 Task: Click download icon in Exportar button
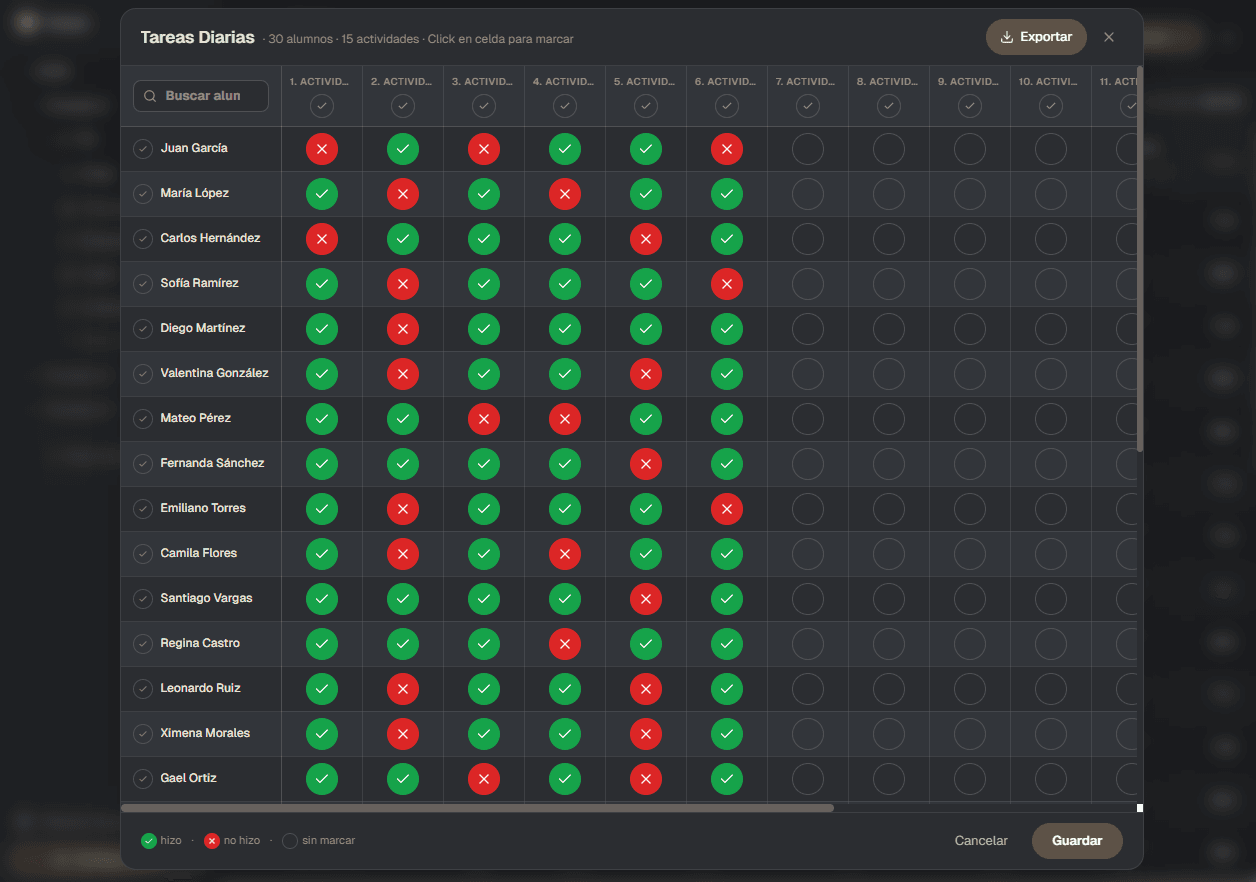click(x=1007, y=37)
